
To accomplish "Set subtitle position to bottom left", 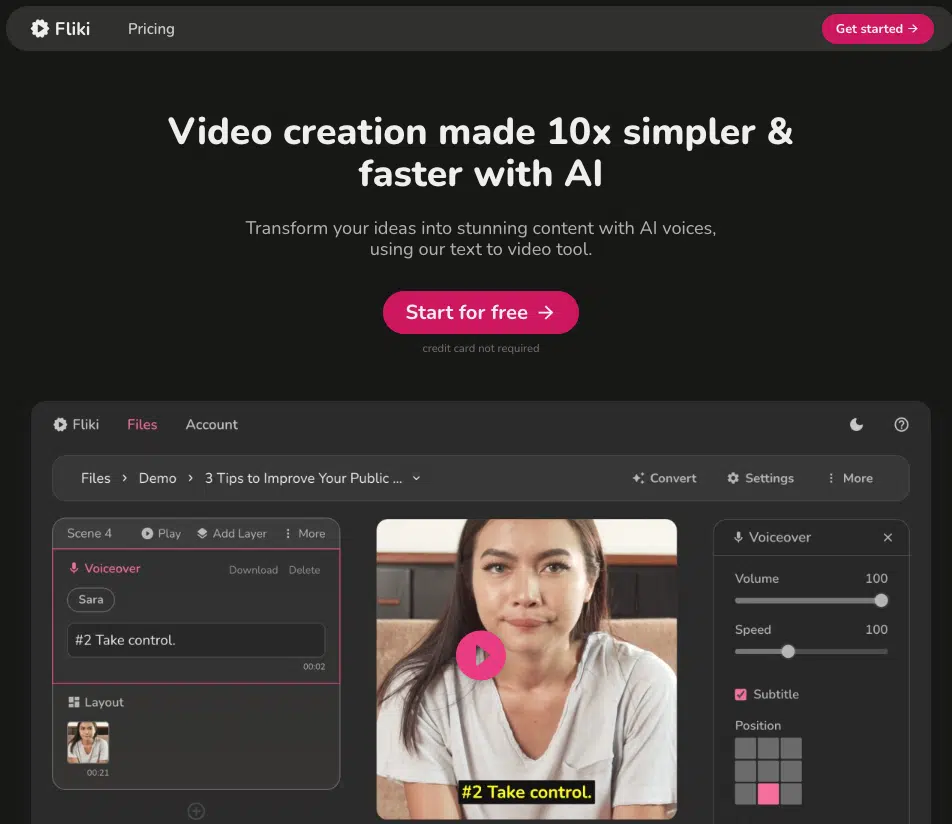I will (746, 794).
